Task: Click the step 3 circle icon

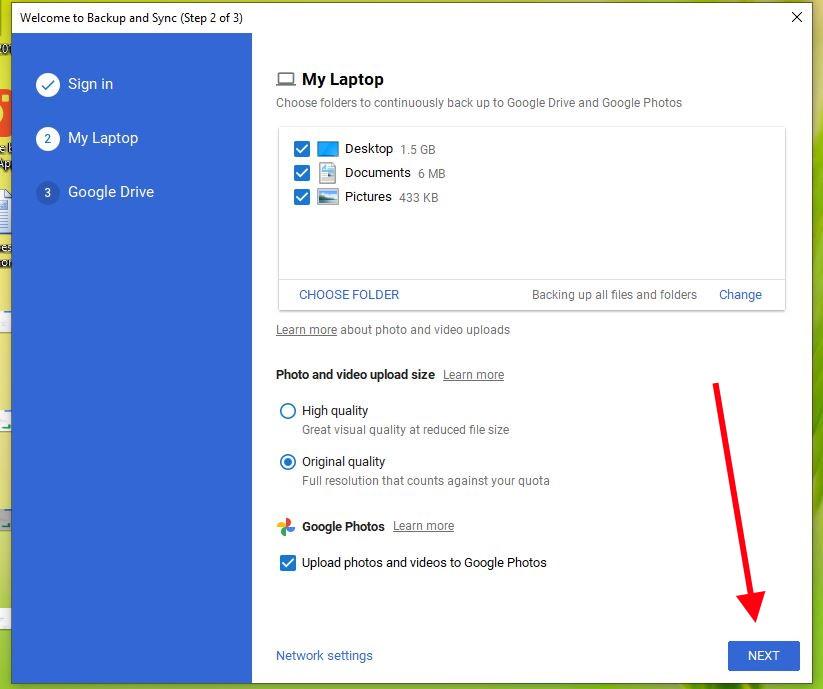Action: [48, 193]
